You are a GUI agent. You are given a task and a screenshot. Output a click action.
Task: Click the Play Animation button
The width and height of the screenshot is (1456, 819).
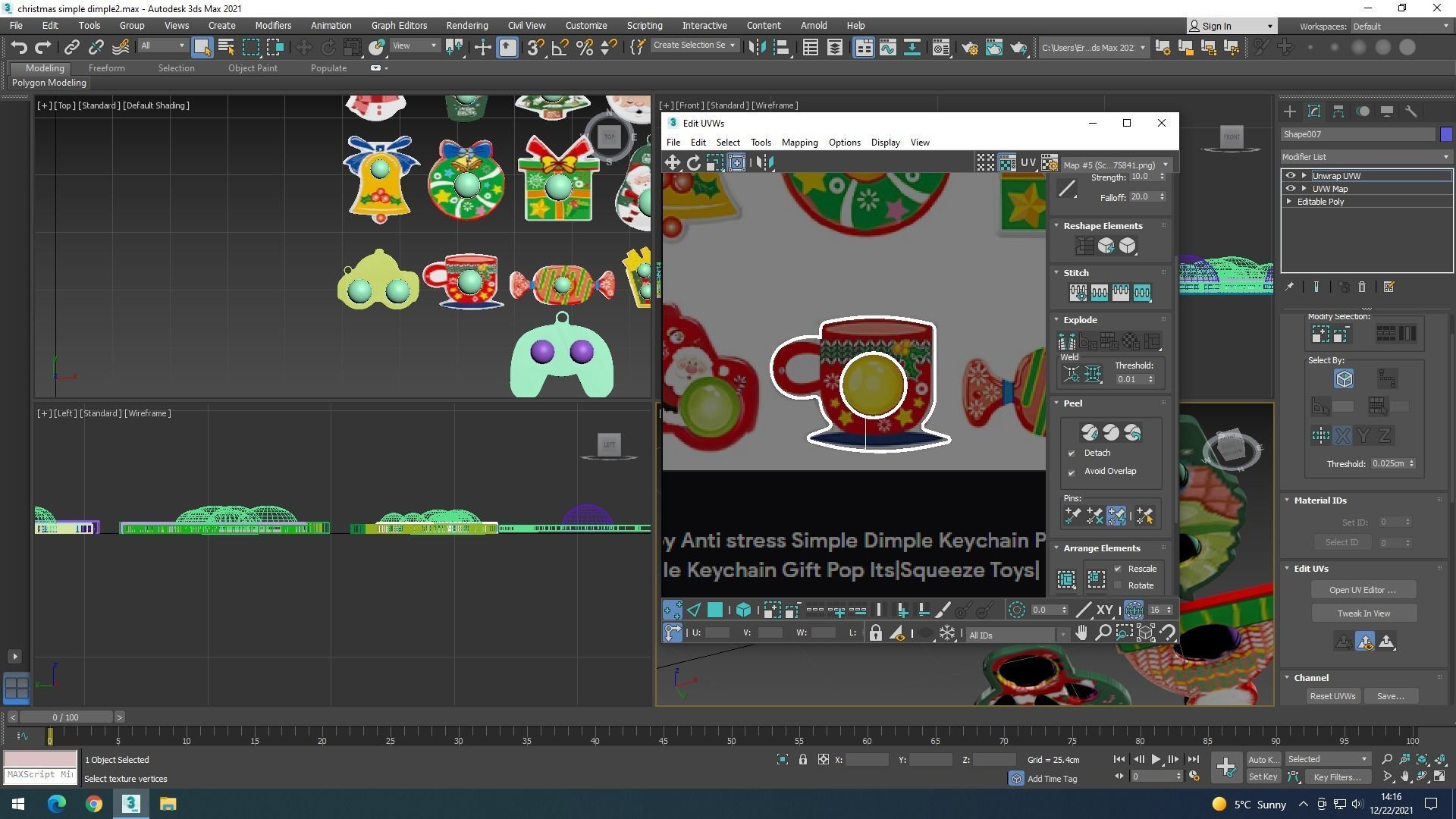pos(1156,759)
